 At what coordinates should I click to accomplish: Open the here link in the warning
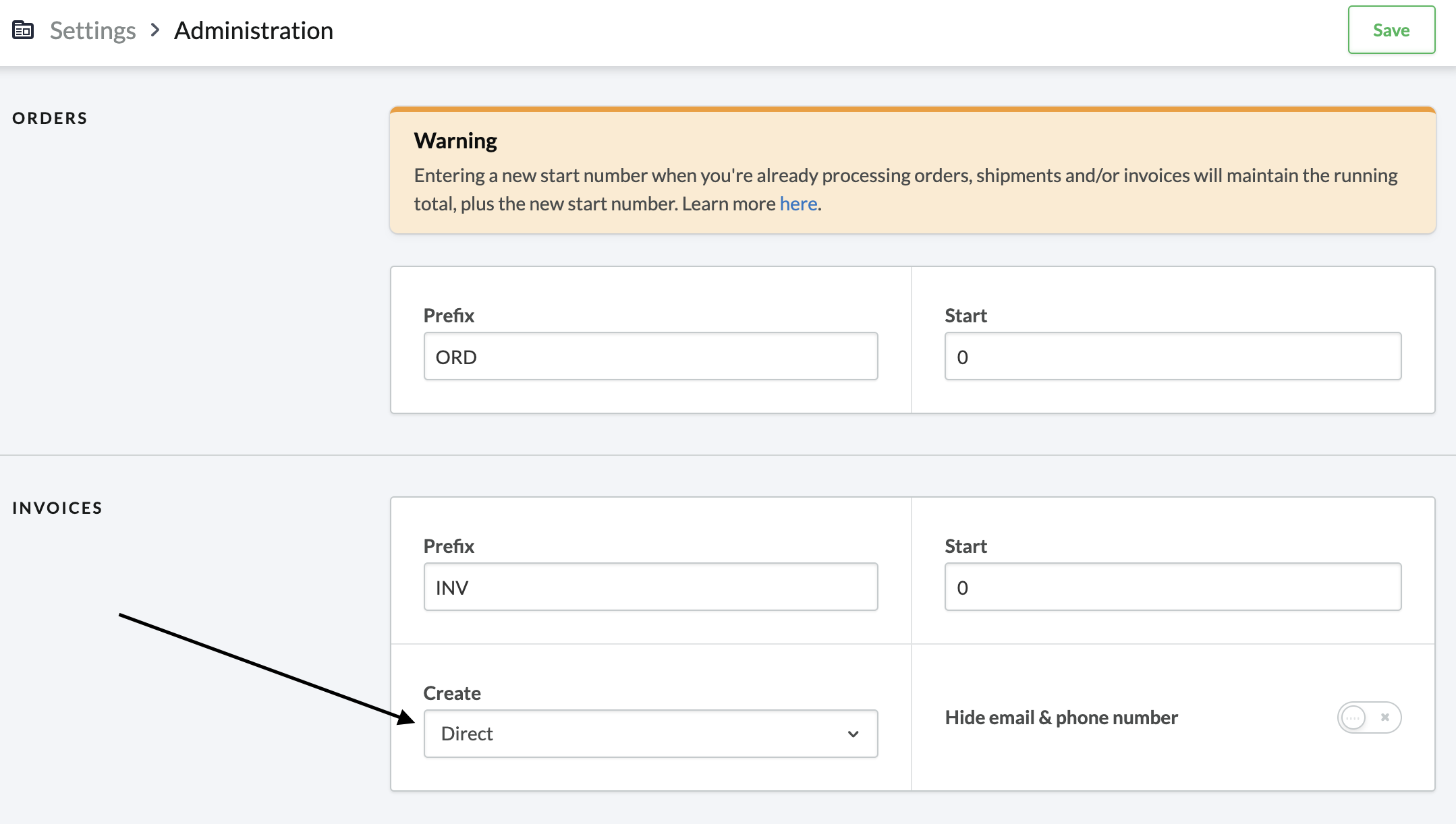pyautogui.click(x=797, y=203)
